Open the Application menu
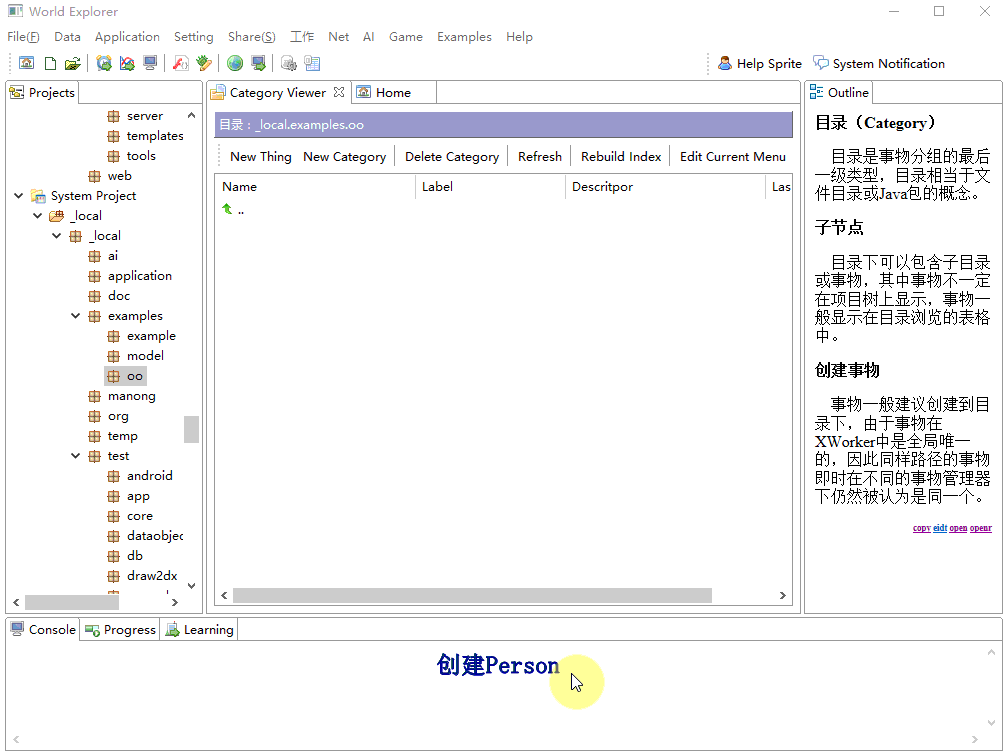Image resolution: width=1006 pixels, height=755 pixels. click(x=127, y=37)
